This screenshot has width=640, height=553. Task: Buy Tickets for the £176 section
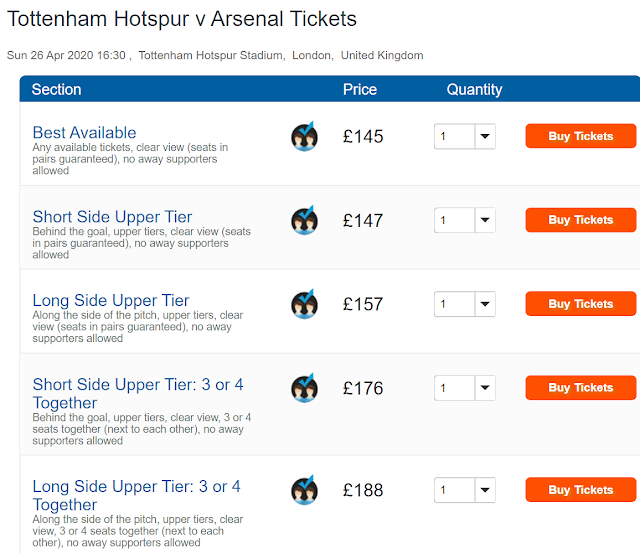point(580,388)
